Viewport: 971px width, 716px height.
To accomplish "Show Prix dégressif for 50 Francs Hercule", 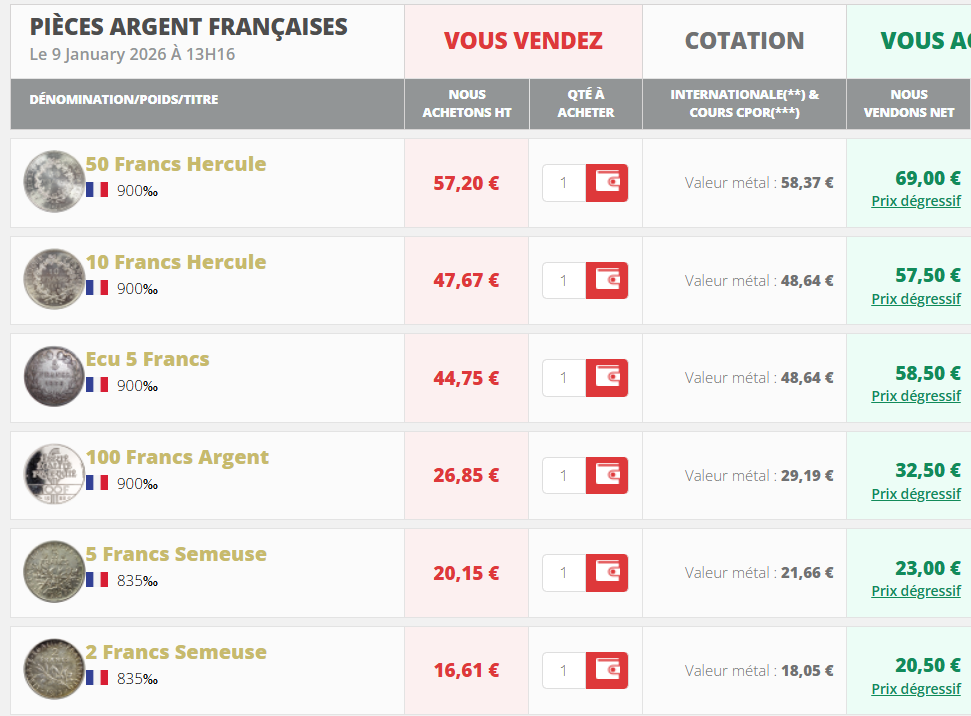I will pyautogui.click(x=916, y=201).
